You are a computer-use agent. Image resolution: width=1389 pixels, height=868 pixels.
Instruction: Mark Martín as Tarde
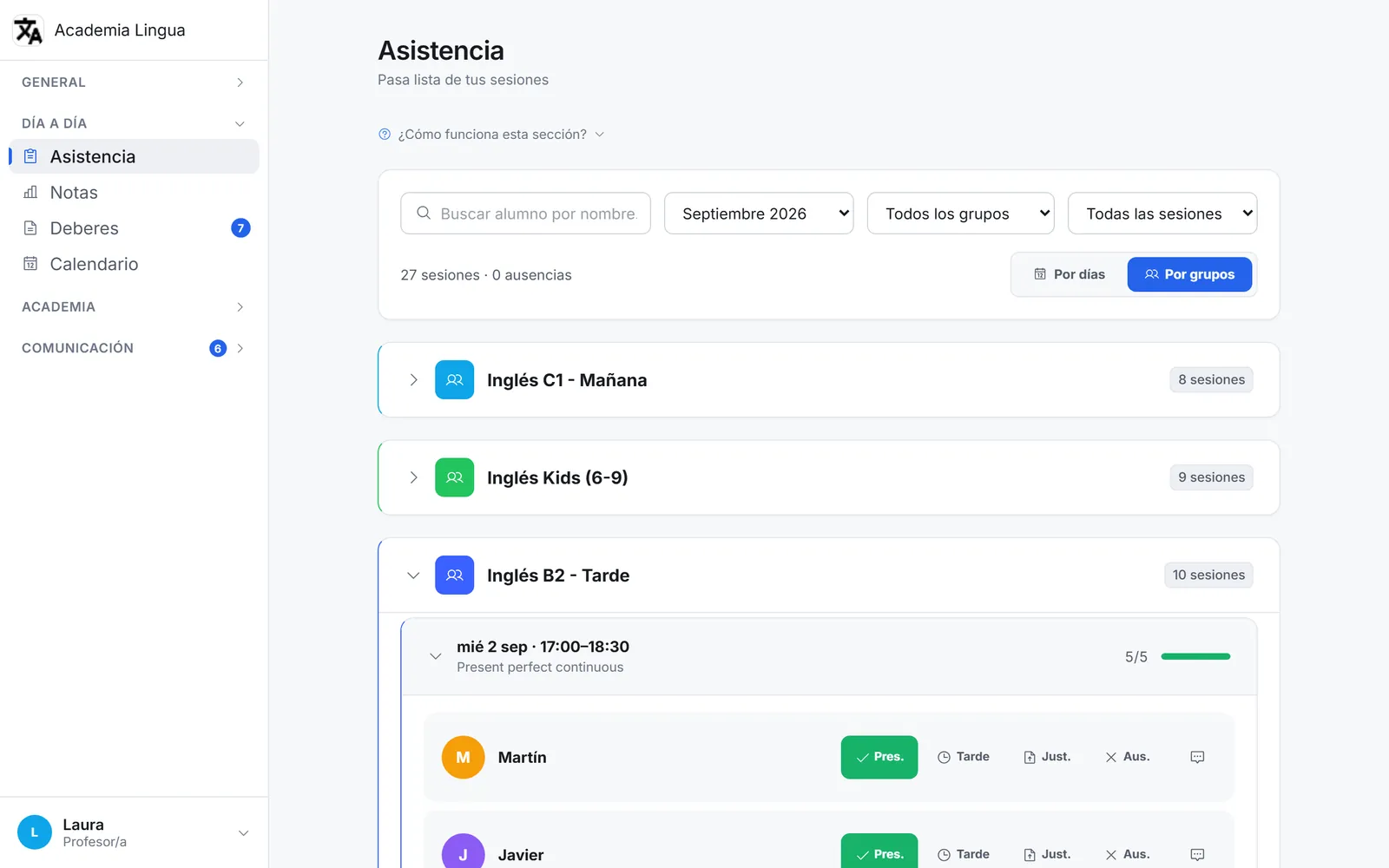click(964, 757)
